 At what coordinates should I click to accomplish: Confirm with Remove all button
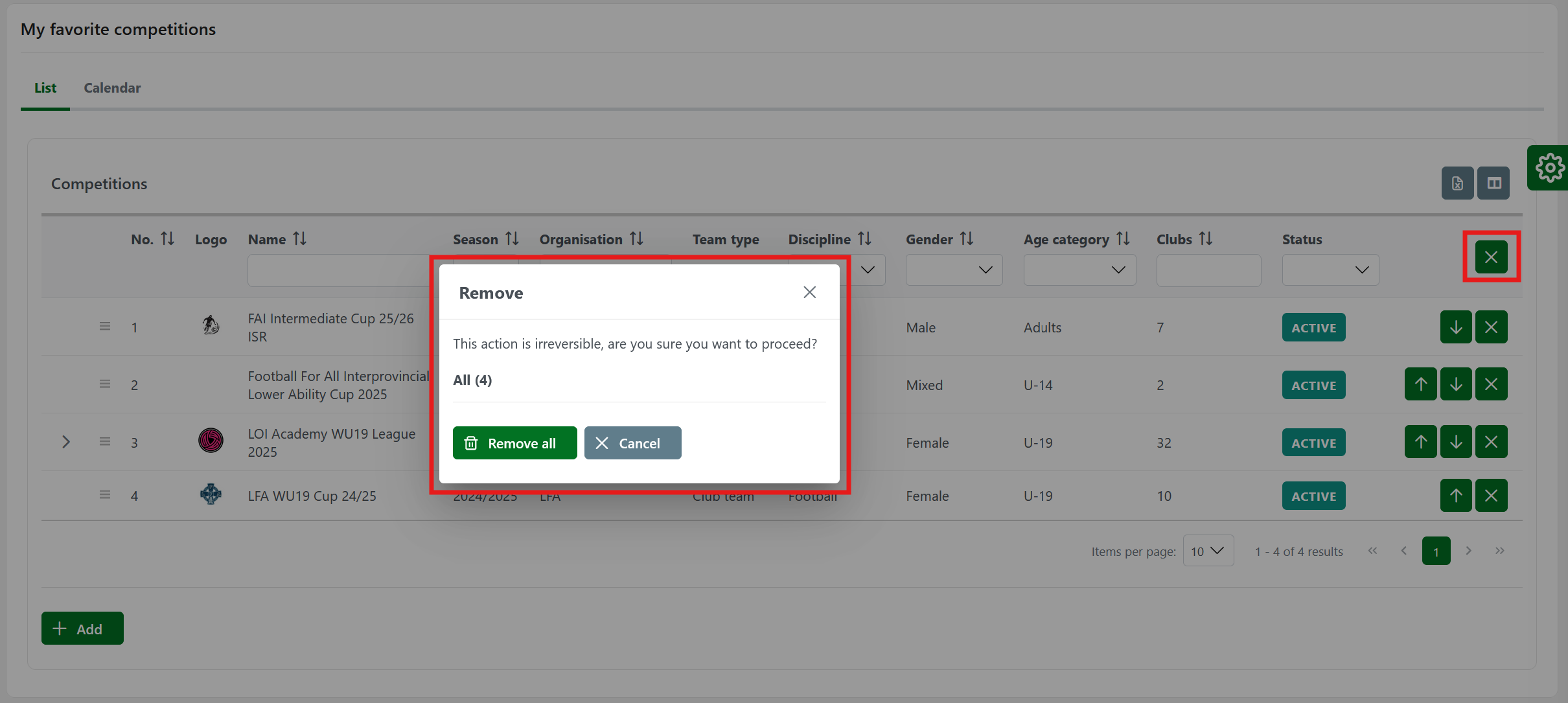tap(514, 443)
